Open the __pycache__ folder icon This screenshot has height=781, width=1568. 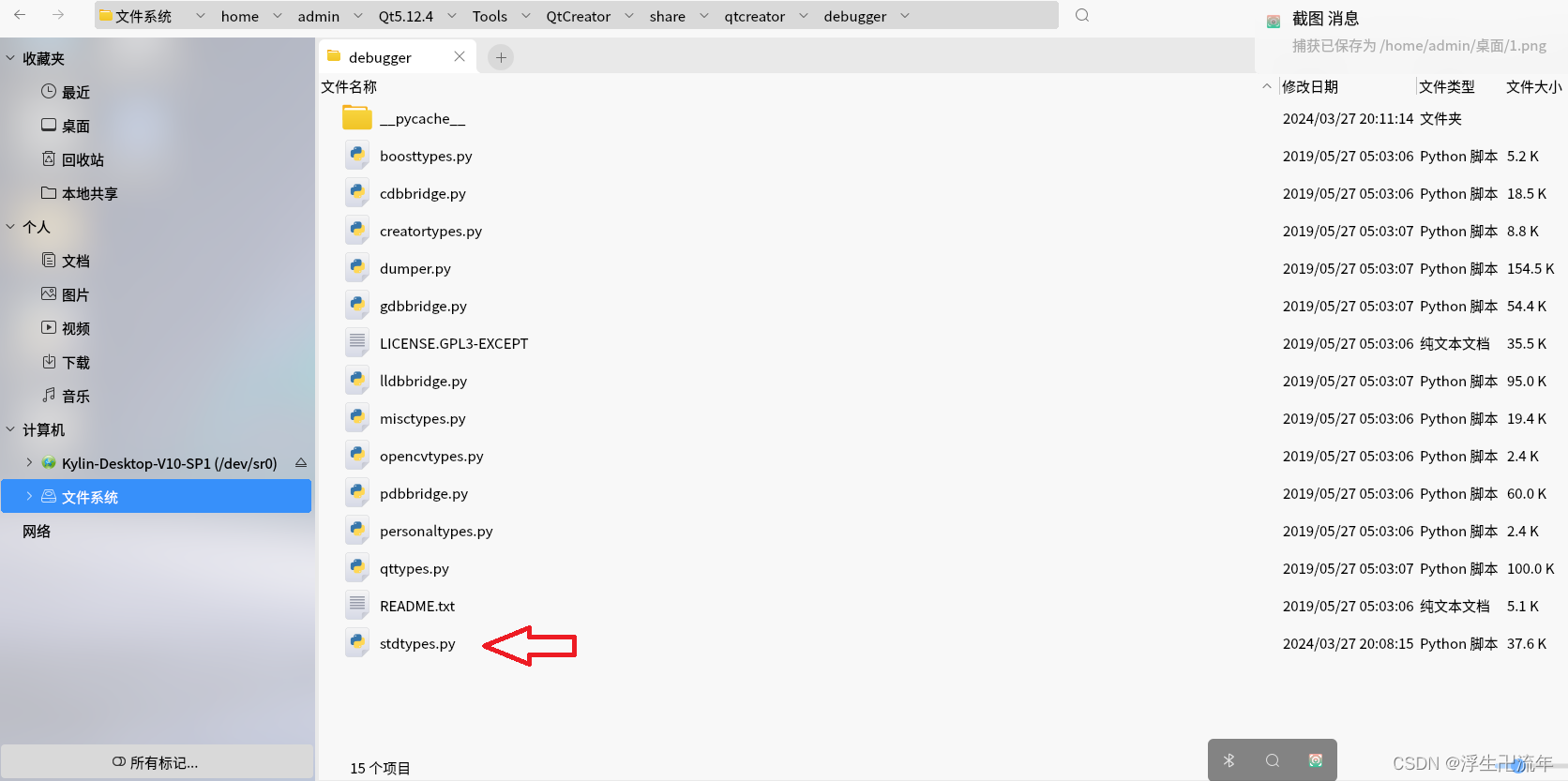(x=357, y=118)
